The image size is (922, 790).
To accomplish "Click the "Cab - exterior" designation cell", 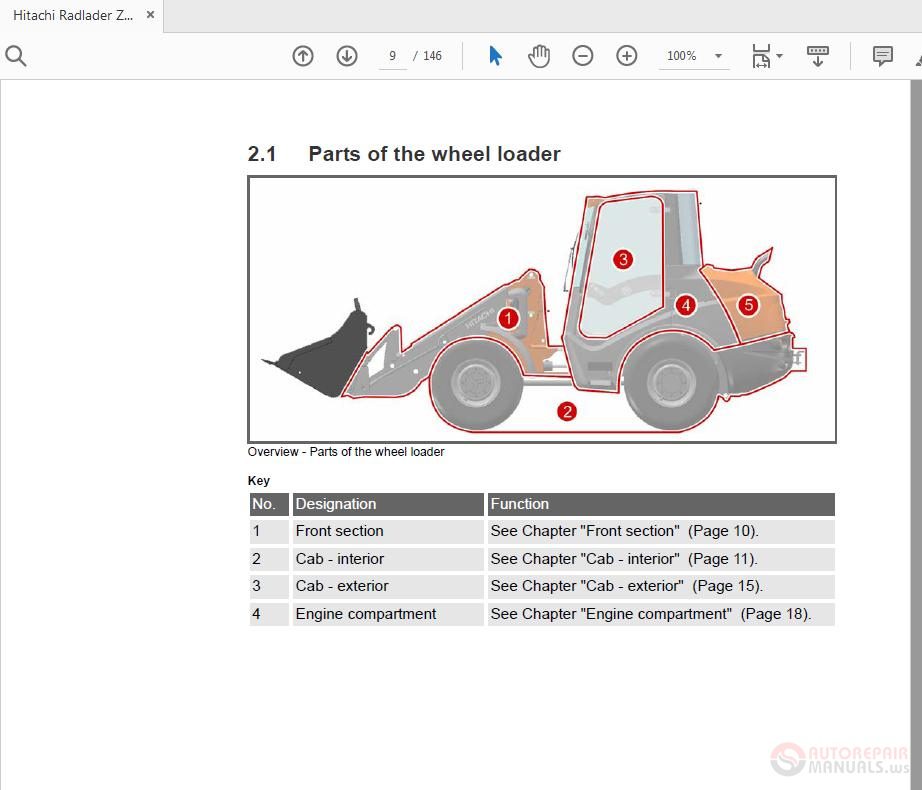I will [x=388, y=587].
